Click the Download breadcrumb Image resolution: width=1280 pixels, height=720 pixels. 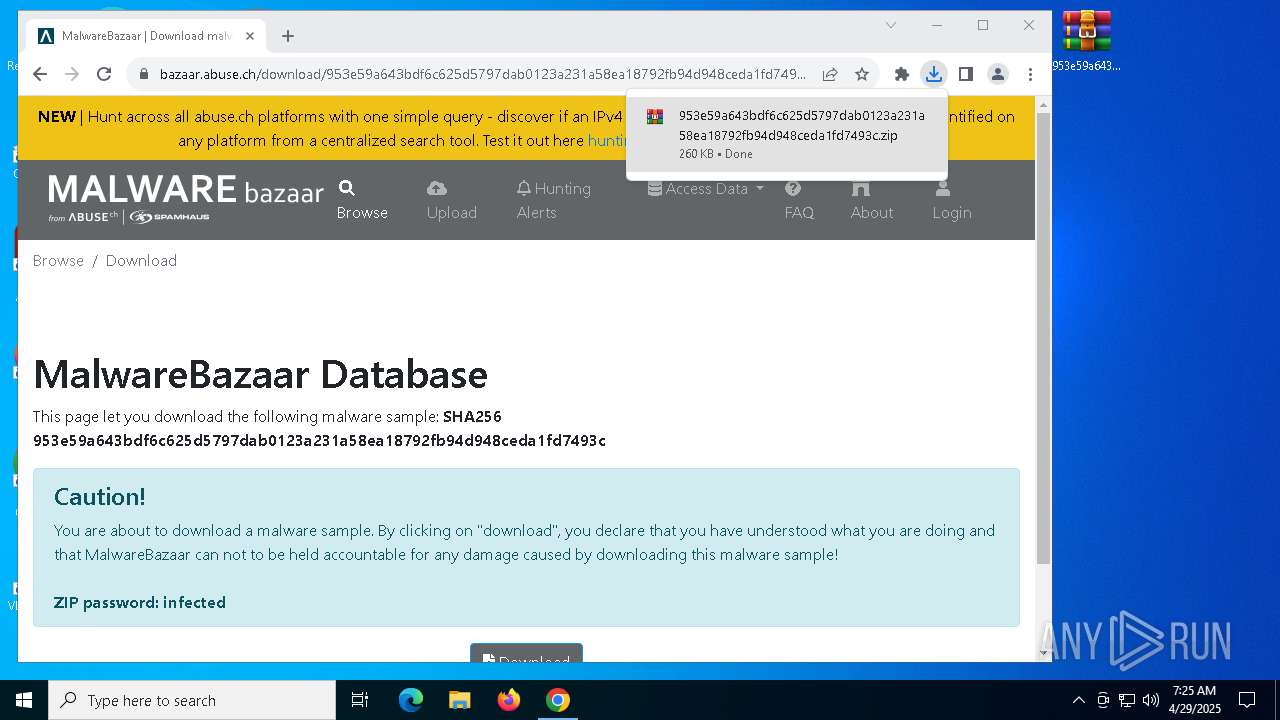141,260
